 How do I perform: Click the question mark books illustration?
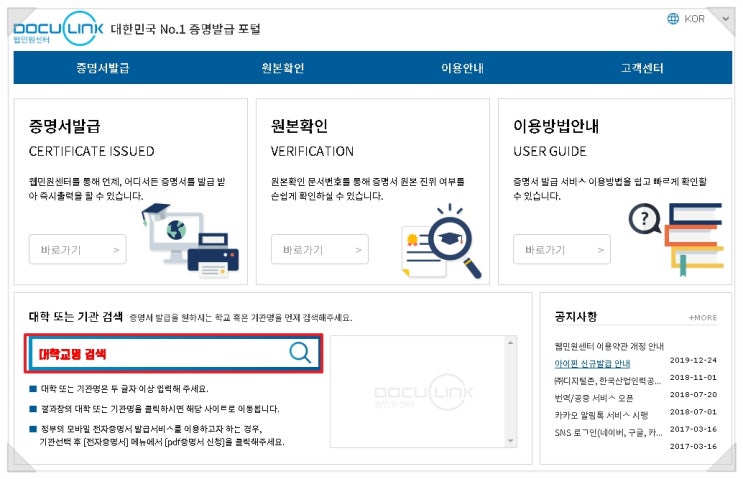coord(676,240)
